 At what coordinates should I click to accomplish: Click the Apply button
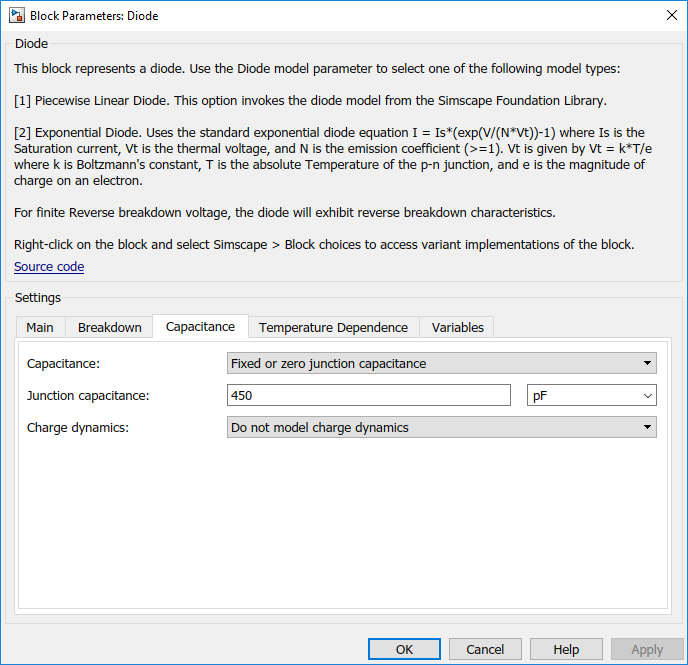click(x=647, y=649)
